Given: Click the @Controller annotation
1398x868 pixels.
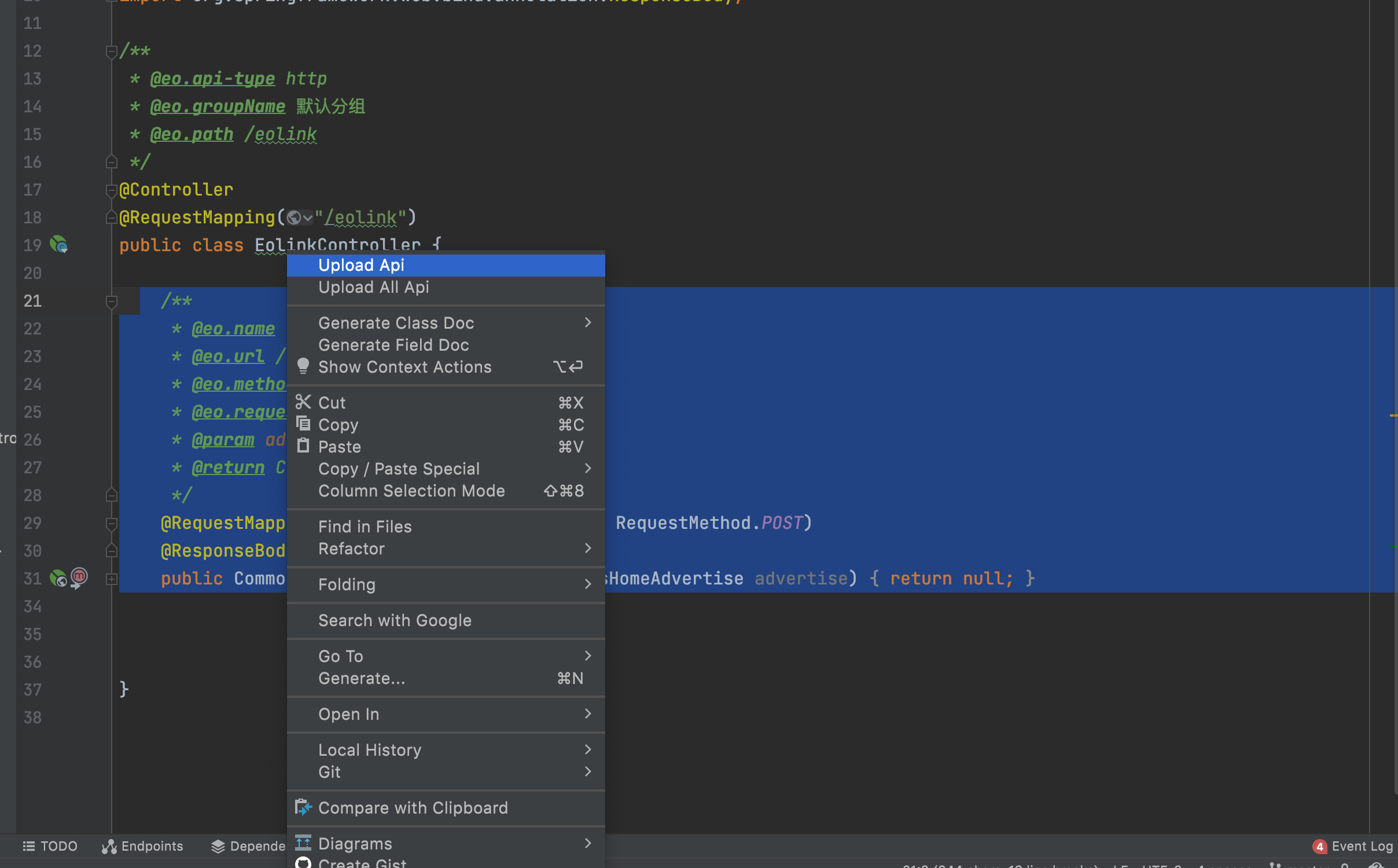Looking at the screenshot, I should coord(176,190).
